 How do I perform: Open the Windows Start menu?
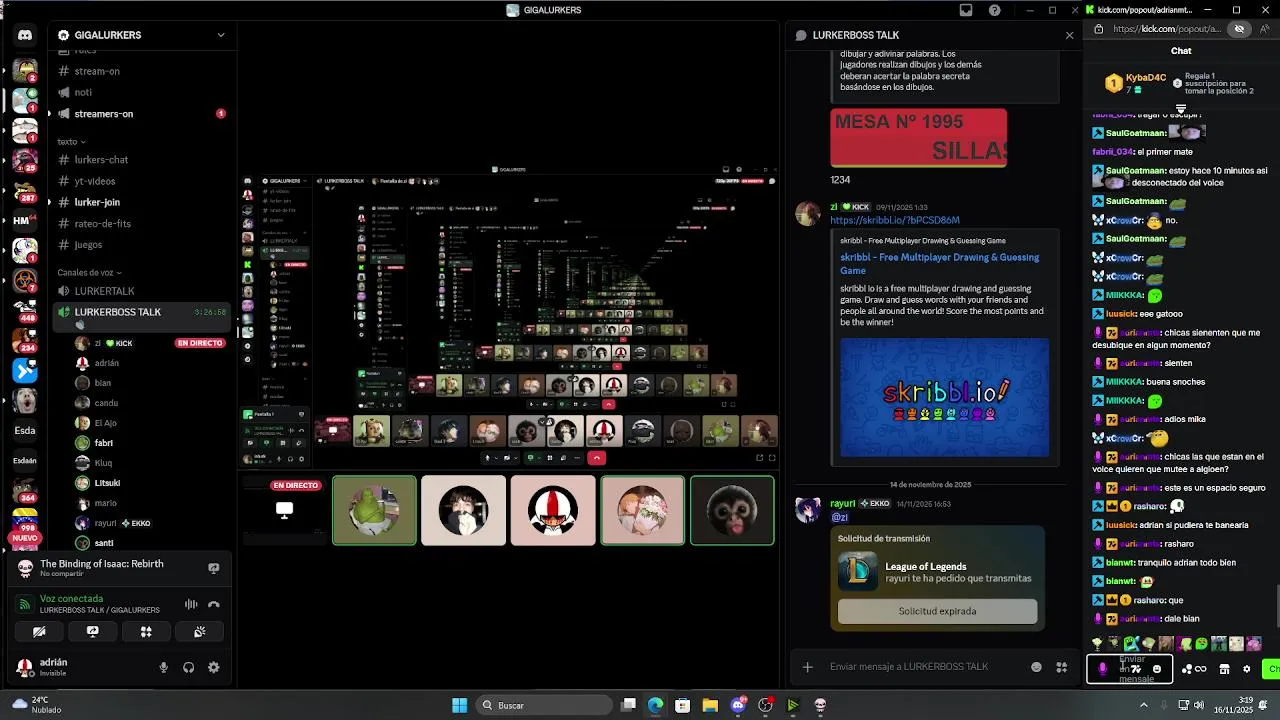(x=459, y=705)
